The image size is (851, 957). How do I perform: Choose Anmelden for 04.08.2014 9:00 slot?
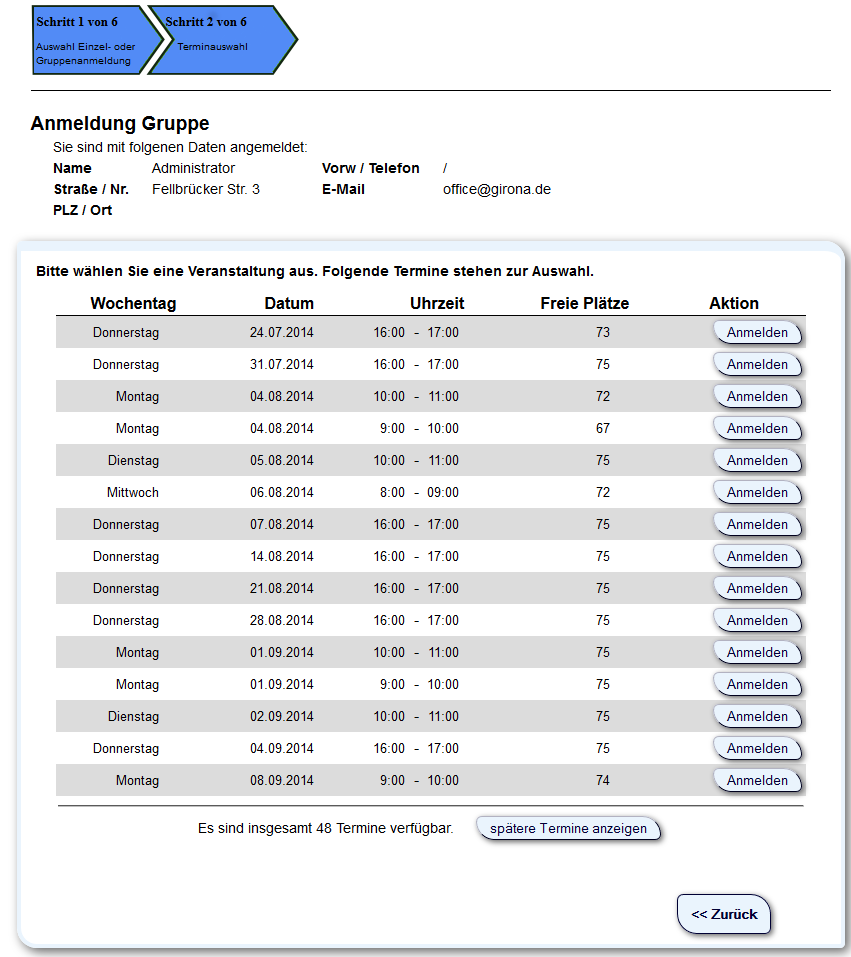click(x=757, y=429)
